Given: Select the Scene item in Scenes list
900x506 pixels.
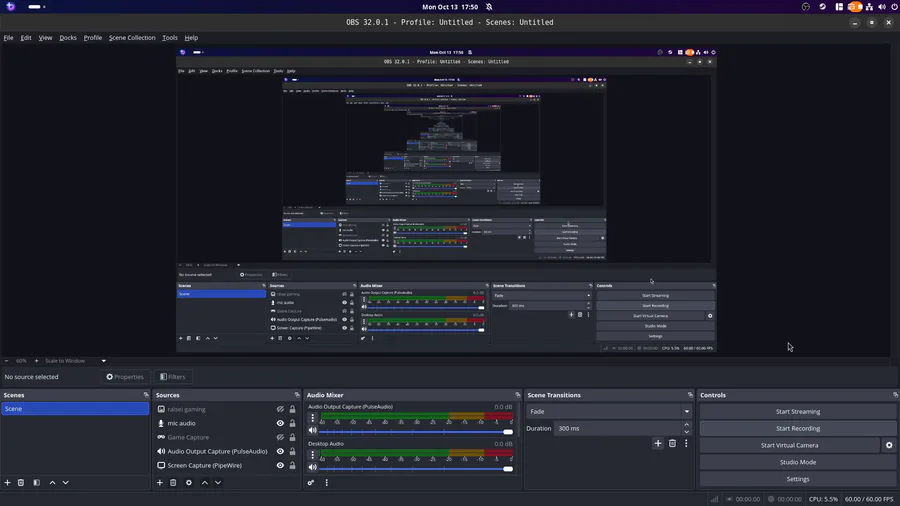Looking at the screenshot, I should coord(75,409).
